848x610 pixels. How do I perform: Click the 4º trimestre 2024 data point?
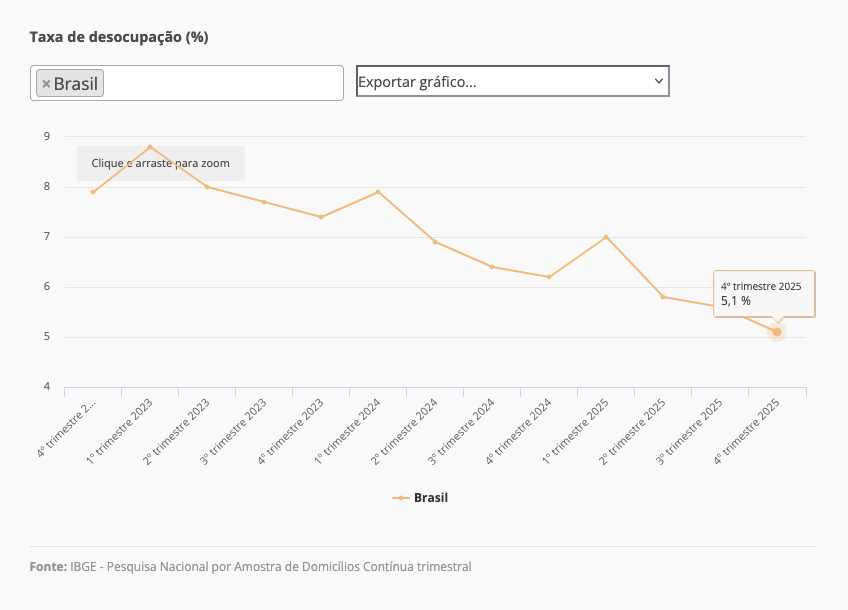(x=549, y=277)
